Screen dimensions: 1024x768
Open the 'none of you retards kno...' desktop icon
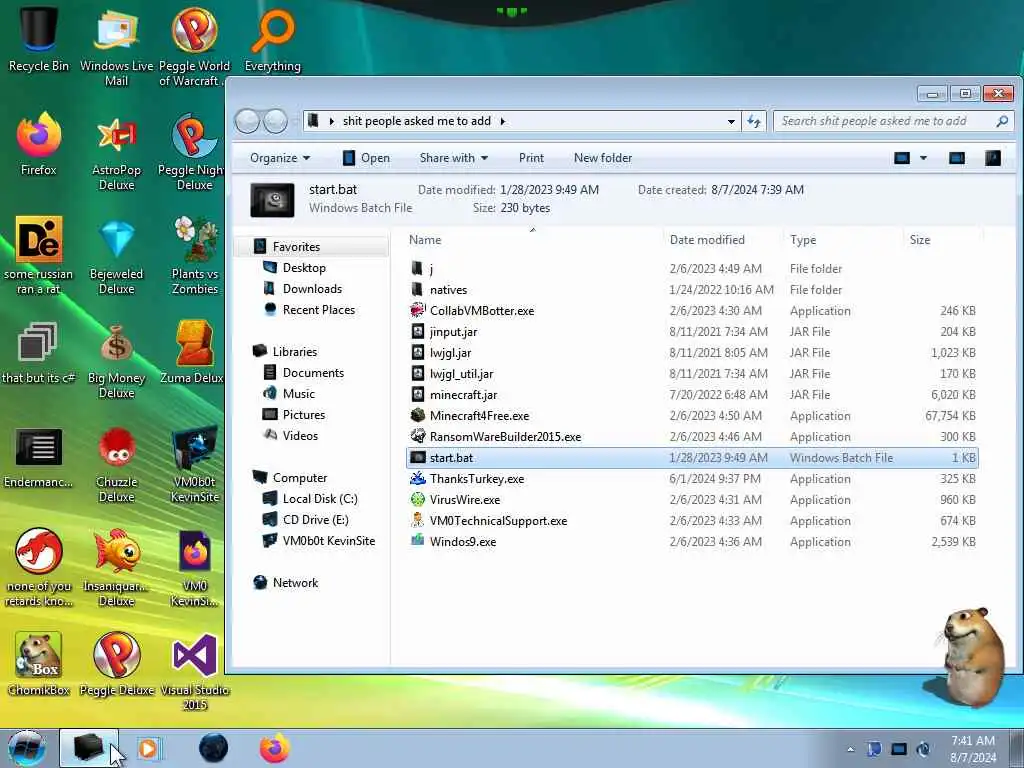(x=39, y=568)
